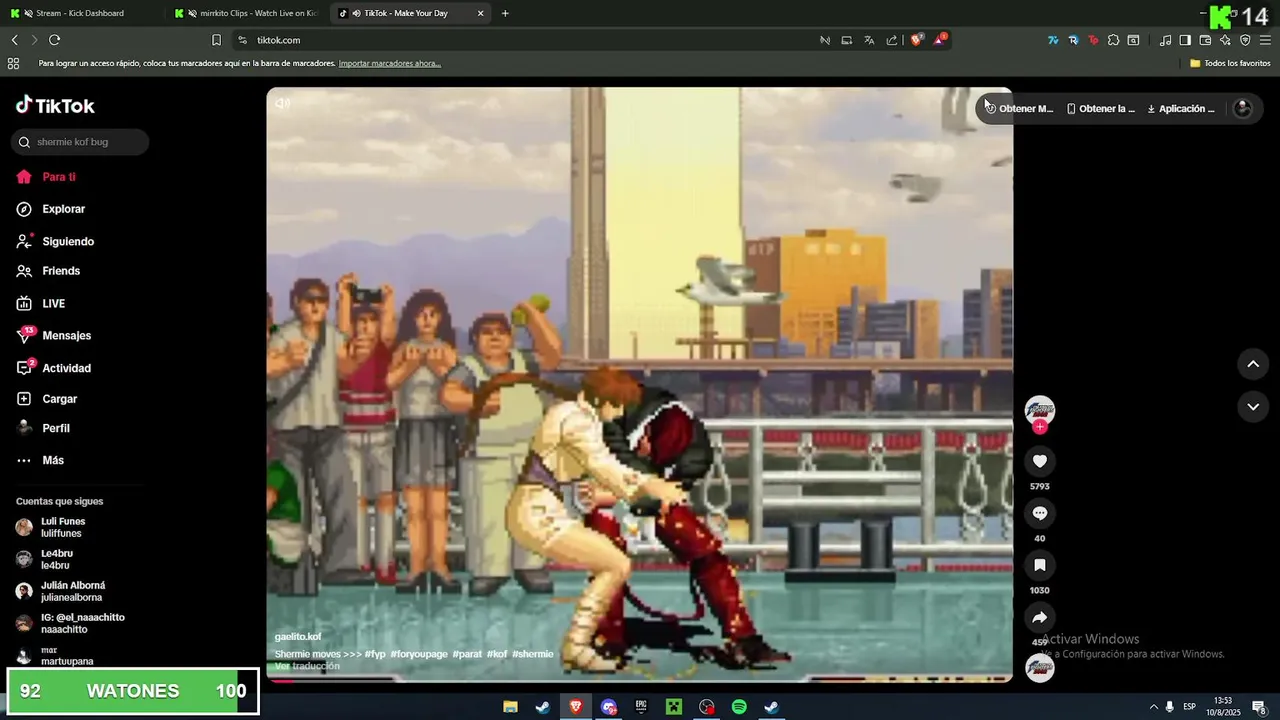
Task: Go to previous video with up chevron
Action: 1253,364
